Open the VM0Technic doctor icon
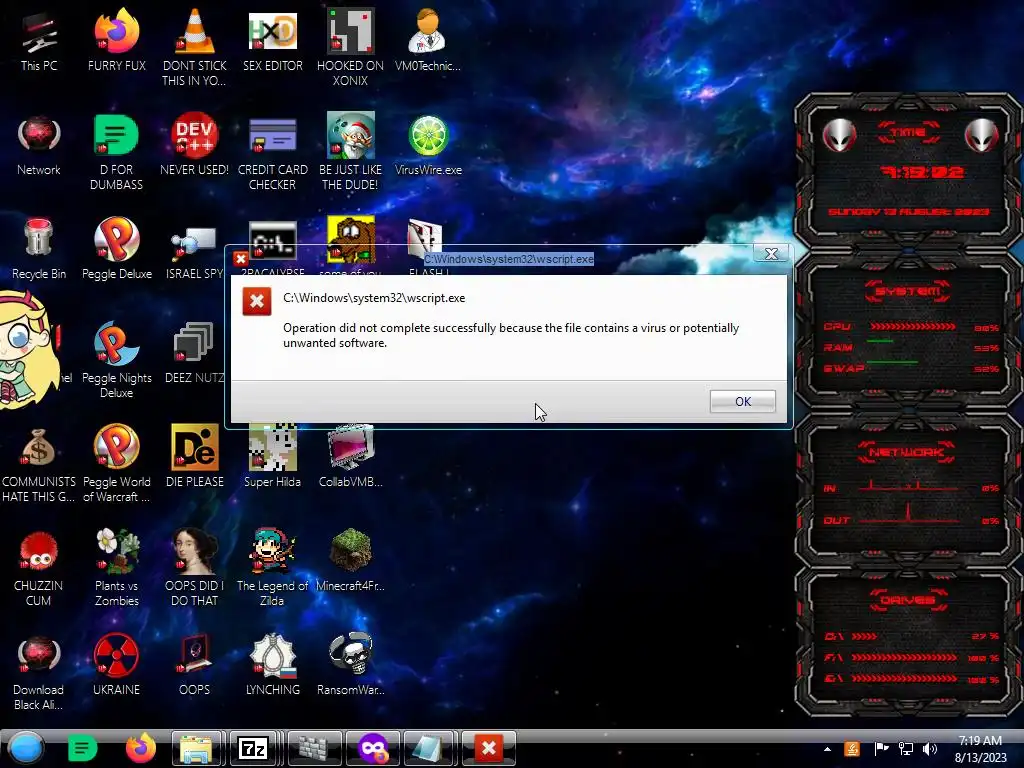Viewport: 1024px width, 768px height. click(x=428, y=40)
